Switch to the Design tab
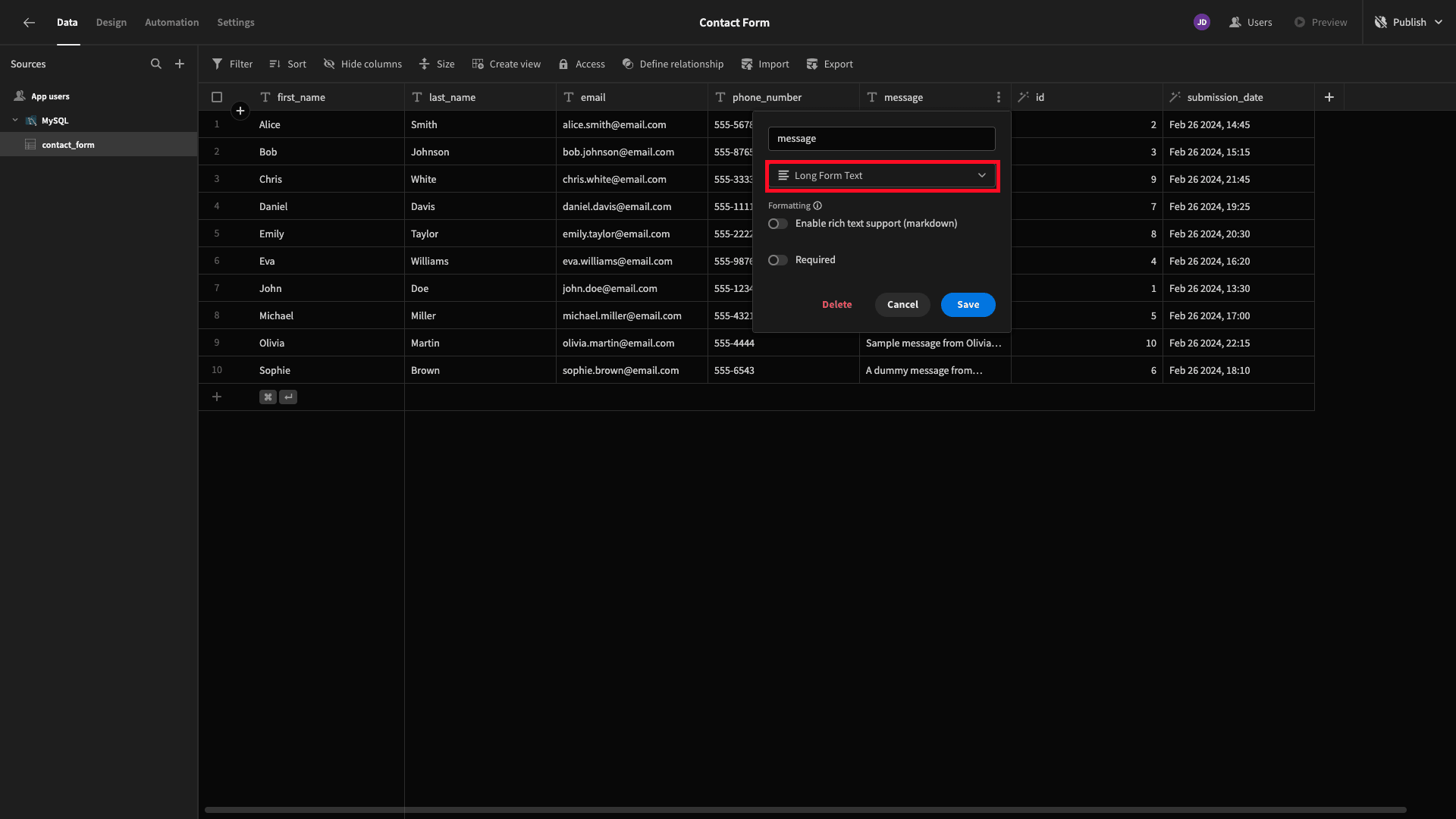 (x=111, y=23)
